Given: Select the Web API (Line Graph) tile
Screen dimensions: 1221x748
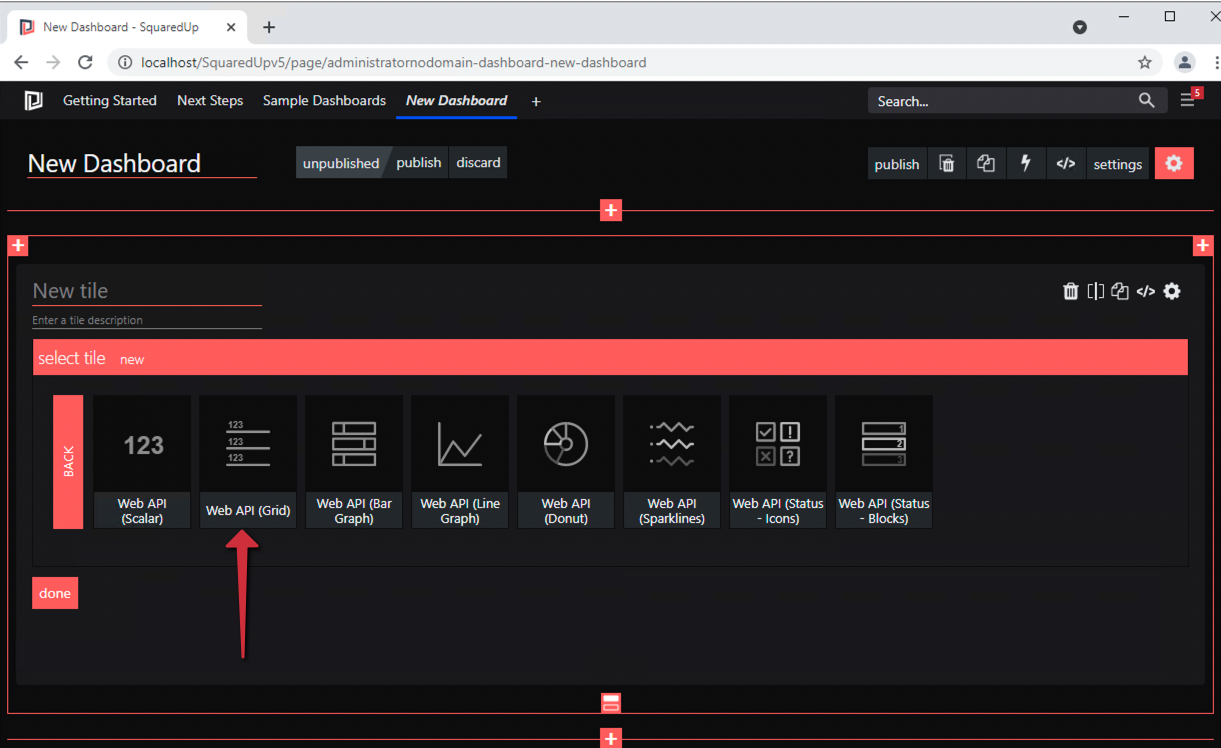Looking at the screenshot, I should pos(460,461).
